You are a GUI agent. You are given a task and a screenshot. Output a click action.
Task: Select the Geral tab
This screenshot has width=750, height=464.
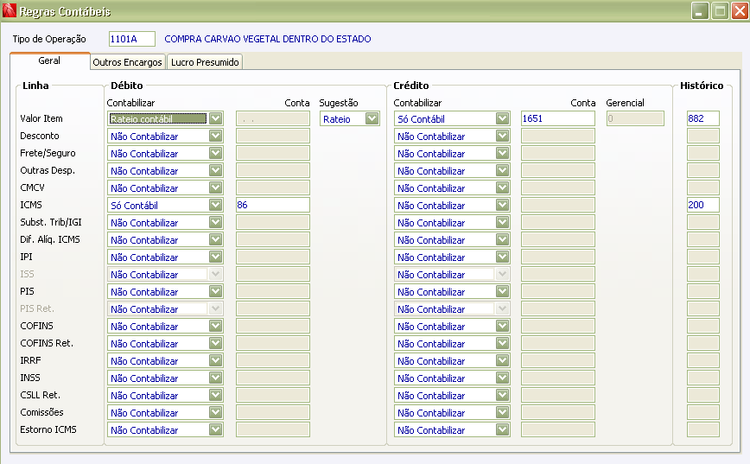49,61
